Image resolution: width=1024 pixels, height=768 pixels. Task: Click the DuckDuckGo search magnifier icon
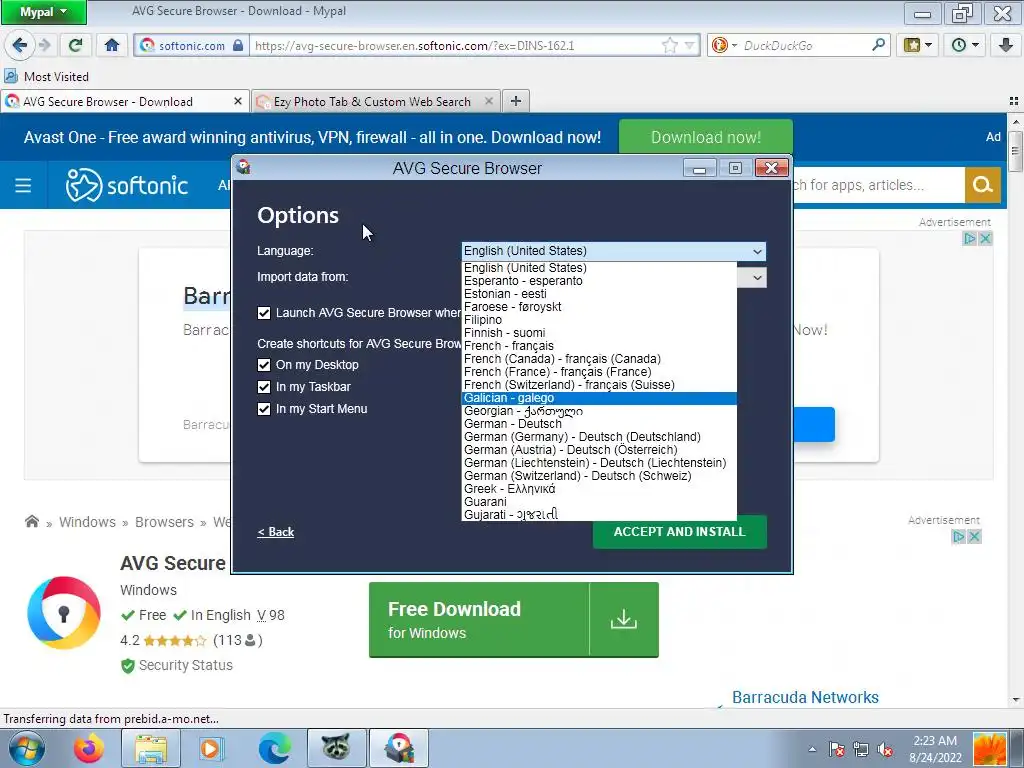pyautogui.click(x=878, y=45)
